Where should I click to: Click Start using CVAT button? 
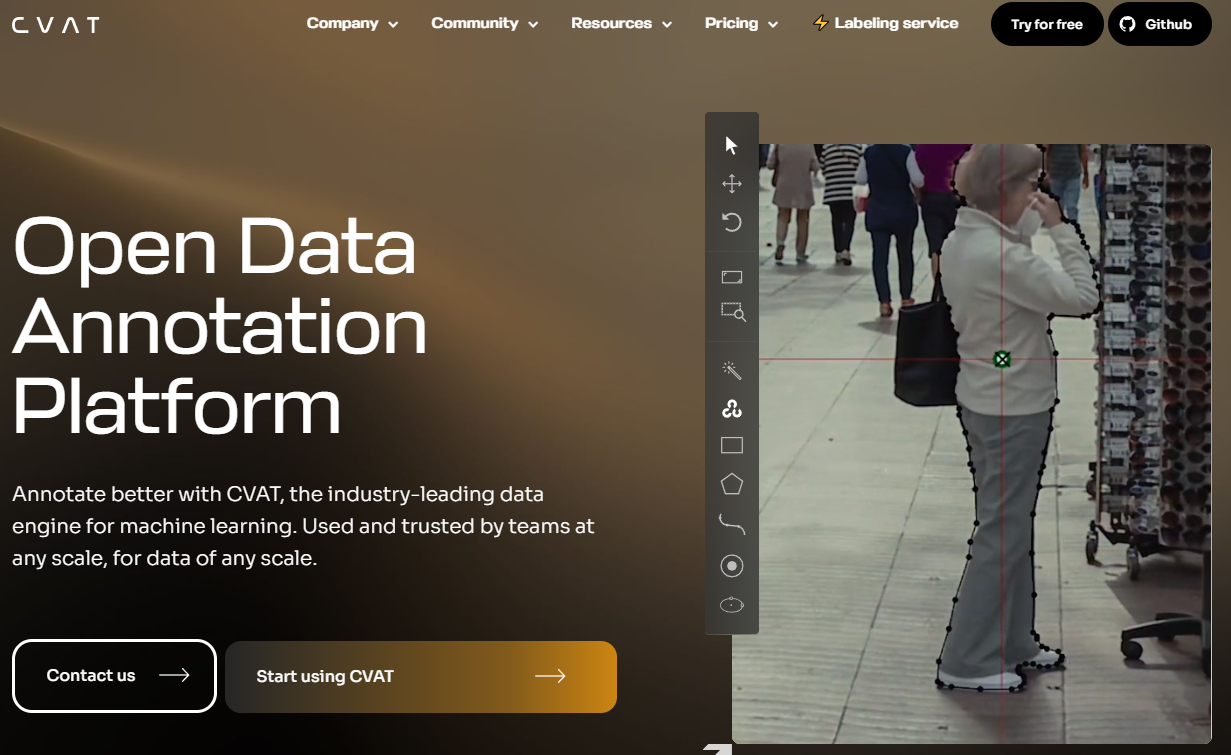point(421,677)
